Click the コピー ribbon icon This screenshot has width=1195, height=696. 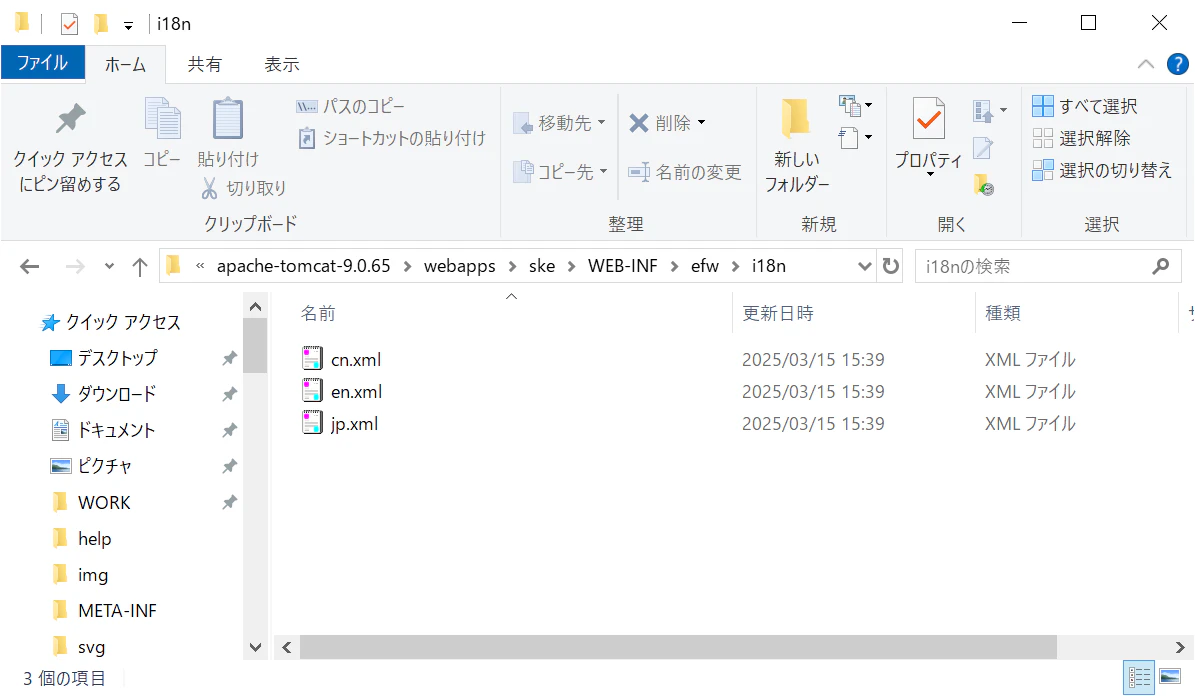(x=162, y=132)
